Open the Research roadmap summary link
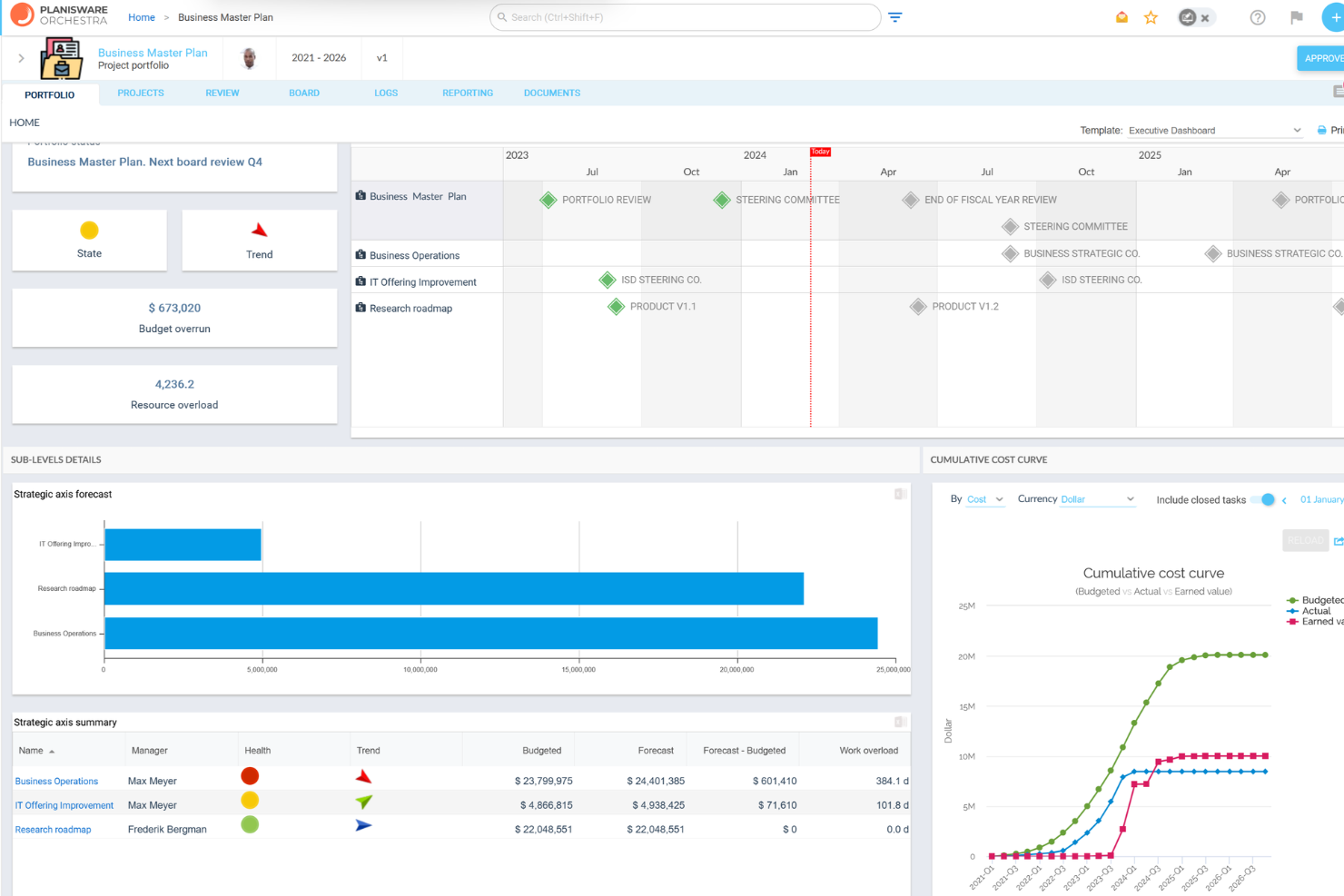The height and width of the screenshot is (896, 1344). pyautogui.click(x=54, y=830)
